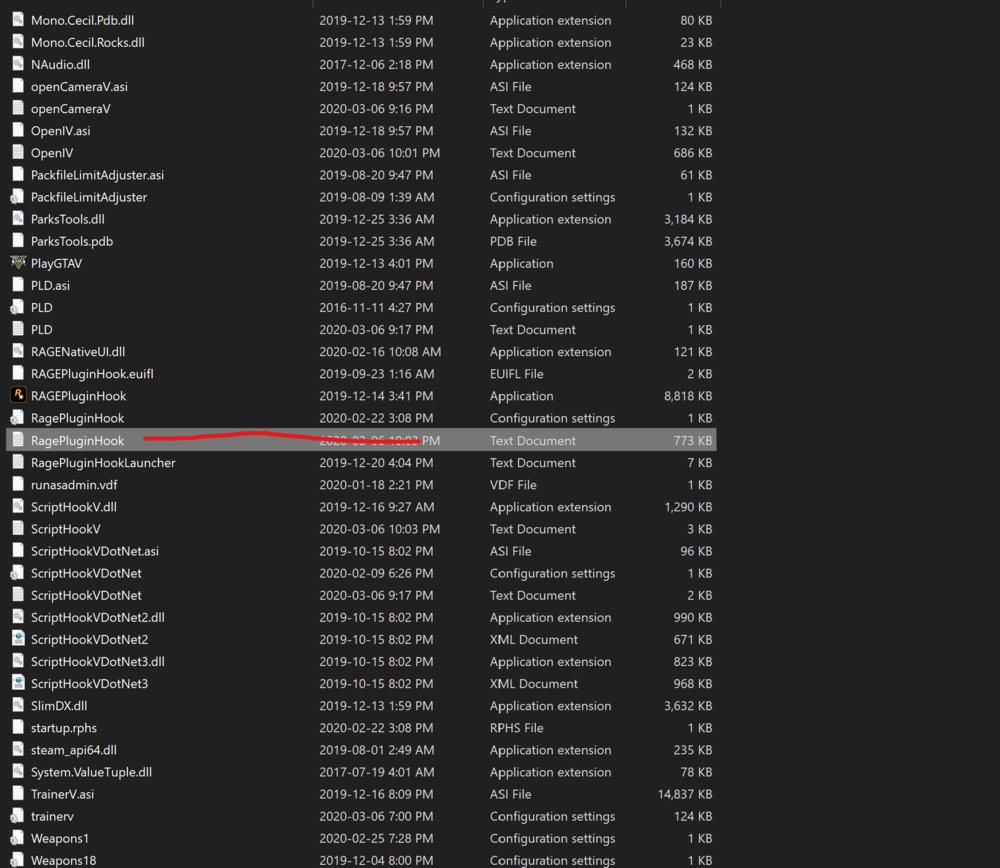
Task: Click the Mono.Cecil.Rocks.dll file icon
Action: (17, 42)
